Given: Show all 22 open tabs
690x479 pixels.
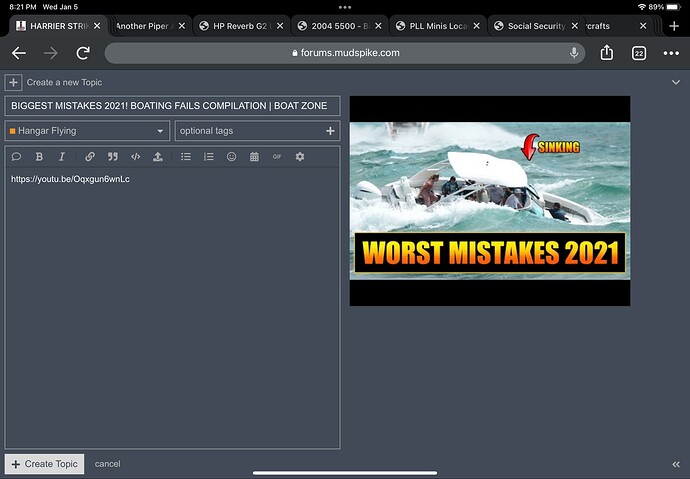Looking at the screenshot, I should tap(639, 53).
